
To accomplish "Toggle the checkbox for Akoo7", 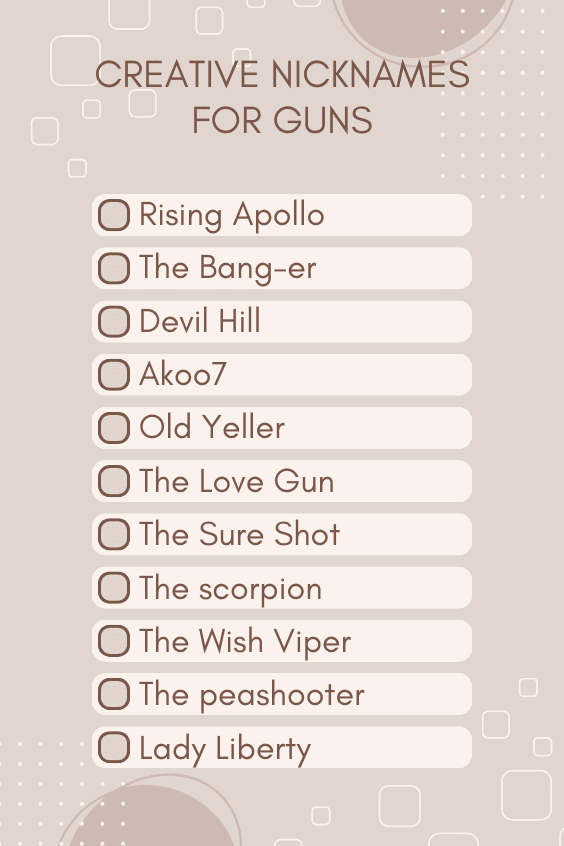I will [114, 374].
